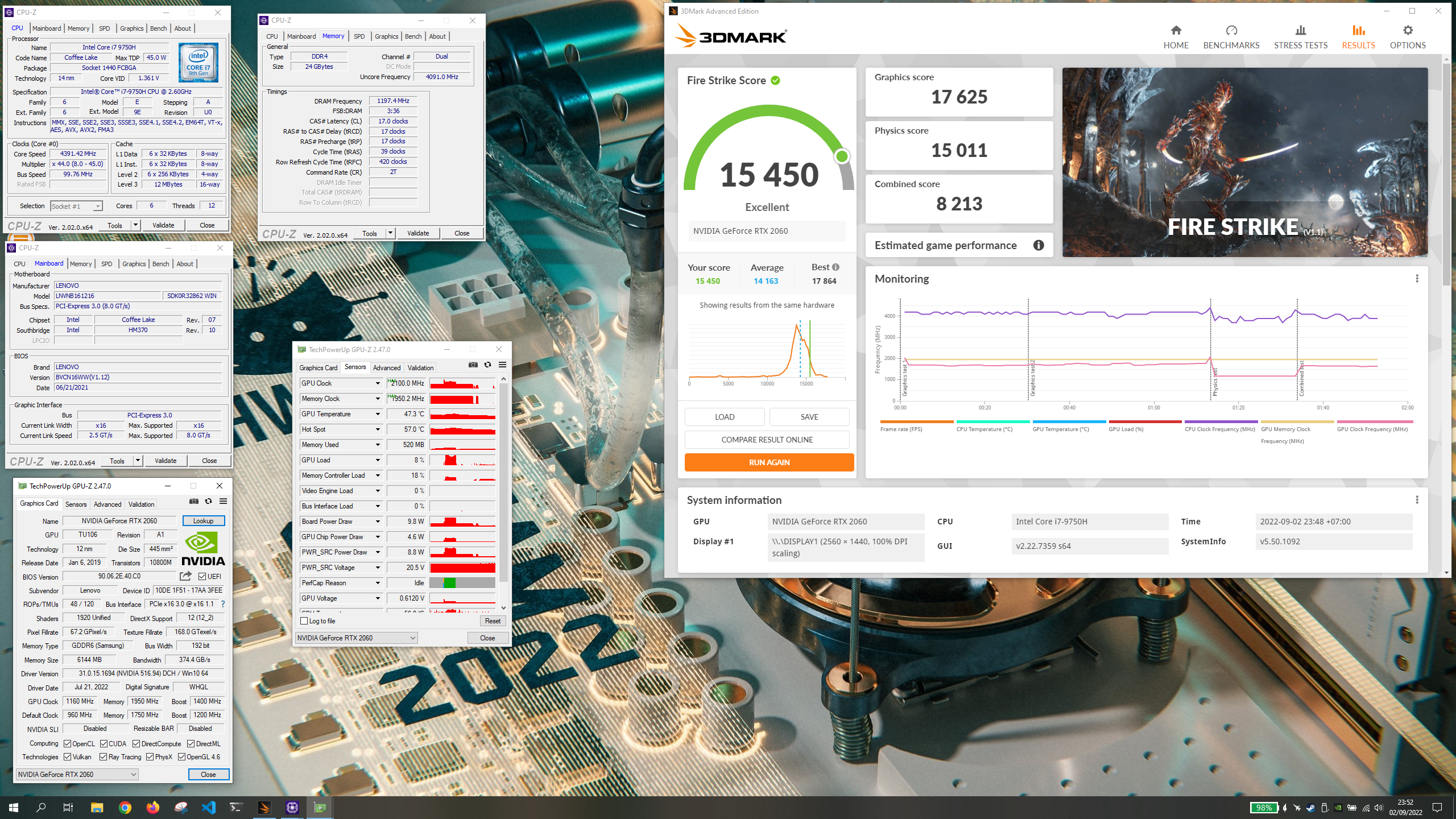Image resolution: width=1456 pixels, height=819 pixels.
Task: Toggle OpenCL checkbox in GPU-Z
Action: tap(68, 744)
